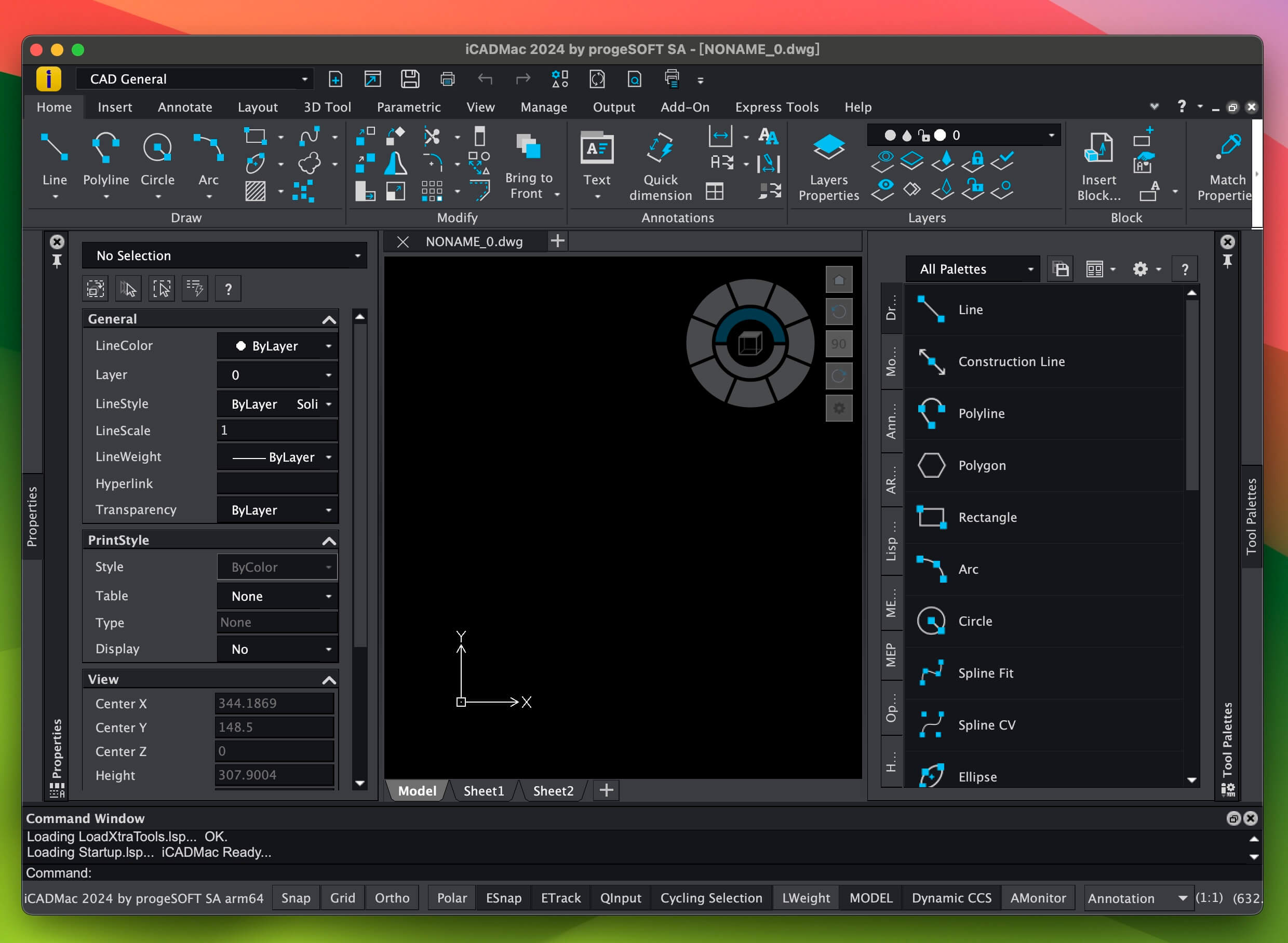The height and width of the screenshot is (943, 1288).
Task: Choose Rectangle in Tool Palettes
Action: tap(1044, 517)
